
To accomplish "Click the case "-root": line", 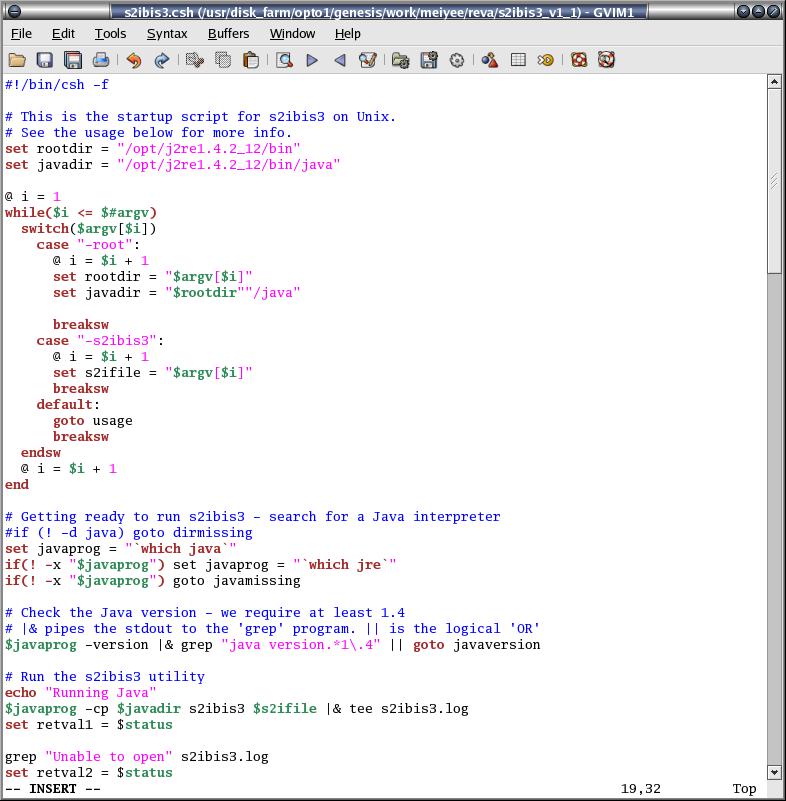I will 88,245.
